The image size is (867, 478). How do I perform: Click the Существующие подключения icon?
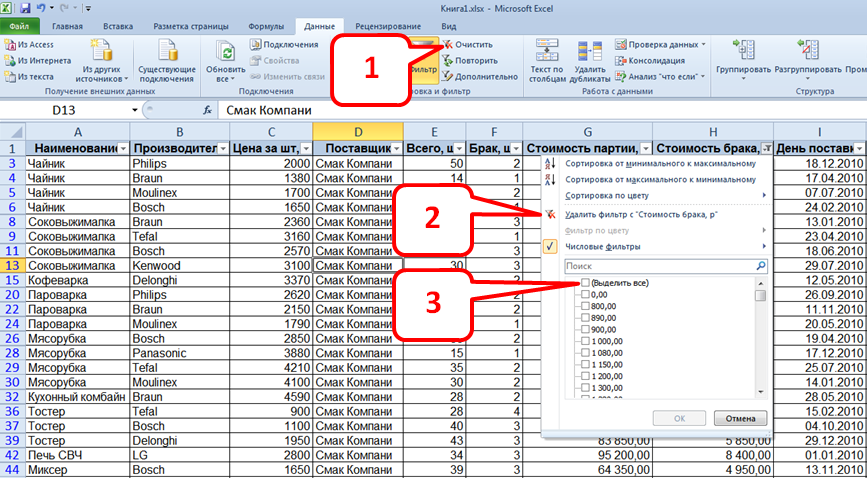tap(166, 54)
